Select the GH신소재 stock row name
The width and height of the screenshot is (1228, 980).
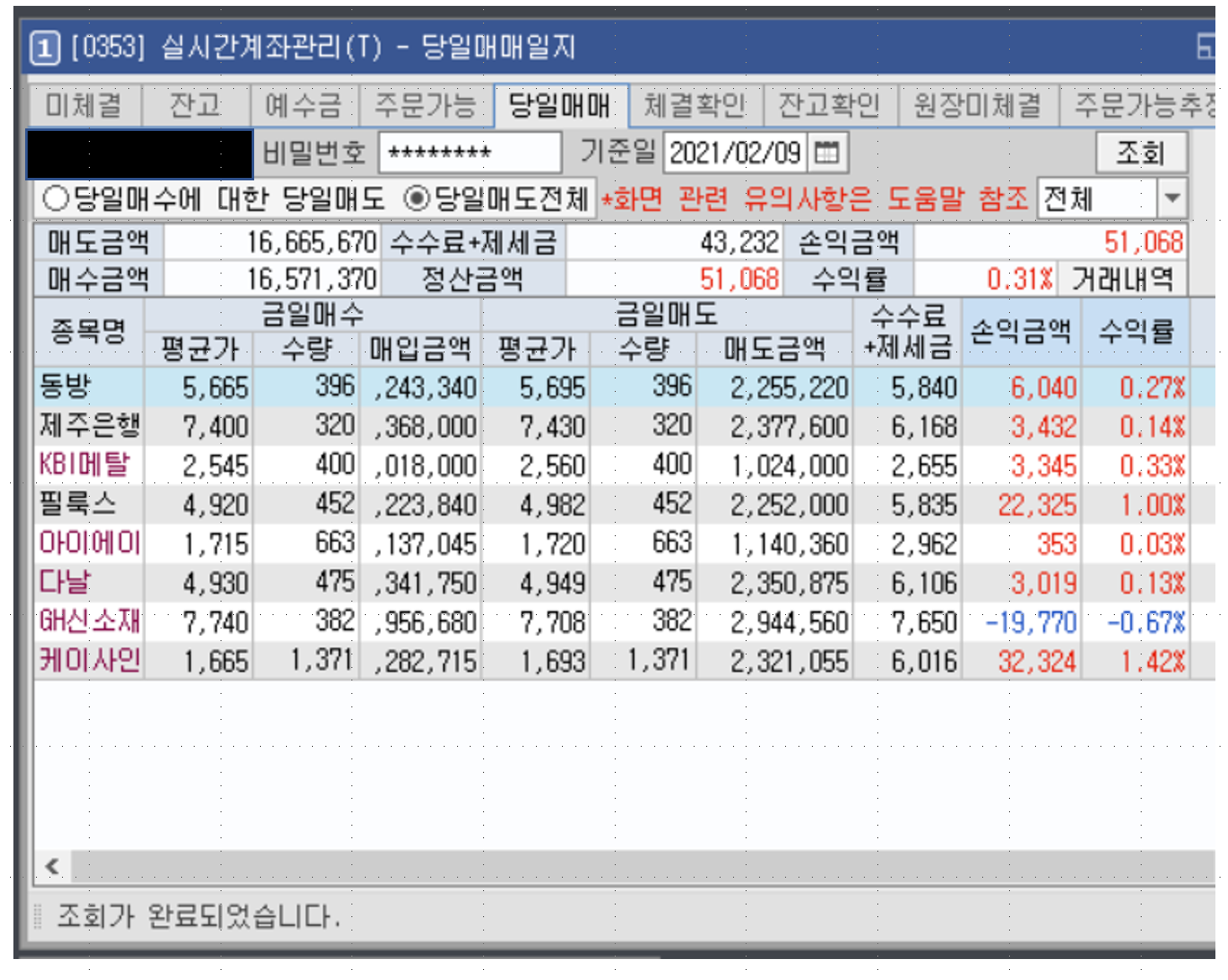[89, 621]
